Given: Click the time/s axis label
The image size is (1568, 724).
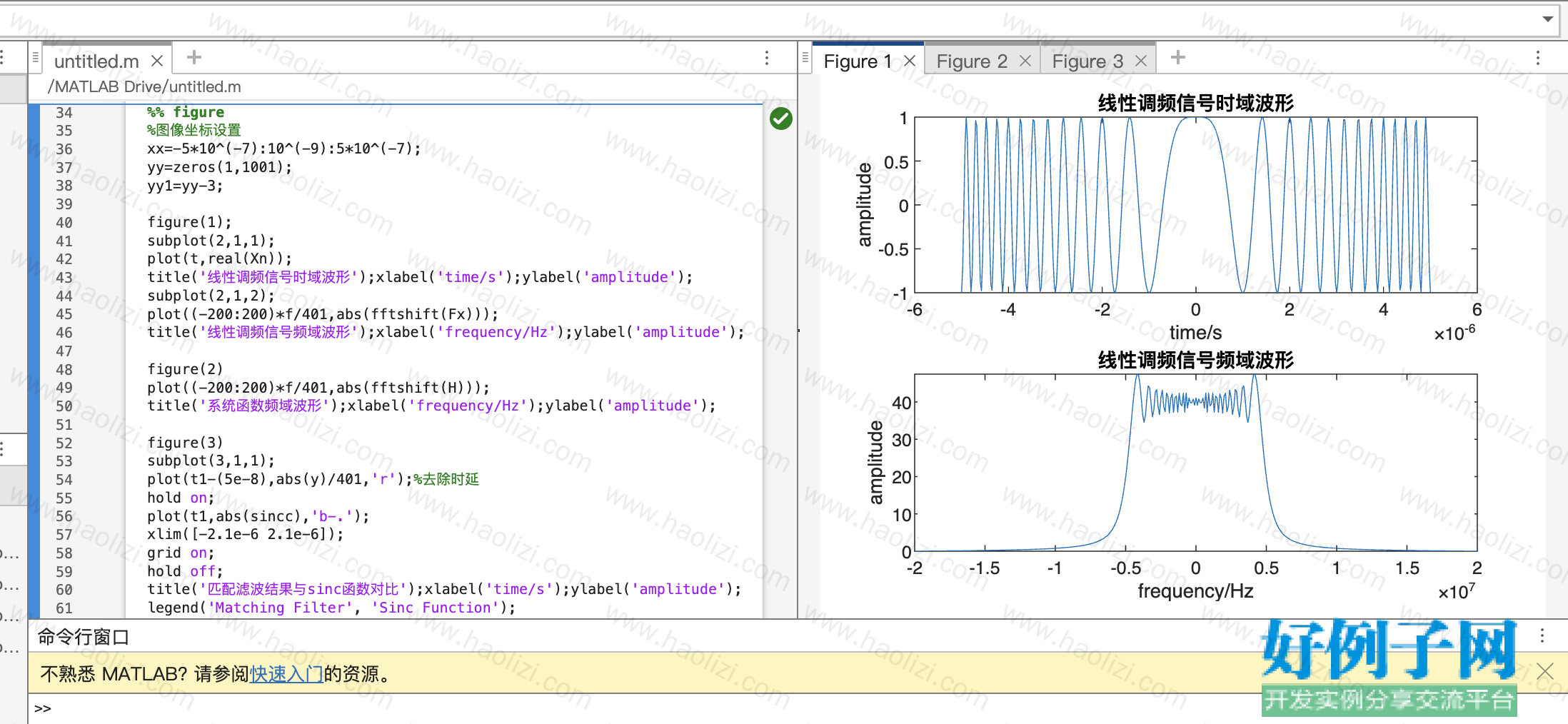Looking at the screenshot, I should coord(1195,333).
